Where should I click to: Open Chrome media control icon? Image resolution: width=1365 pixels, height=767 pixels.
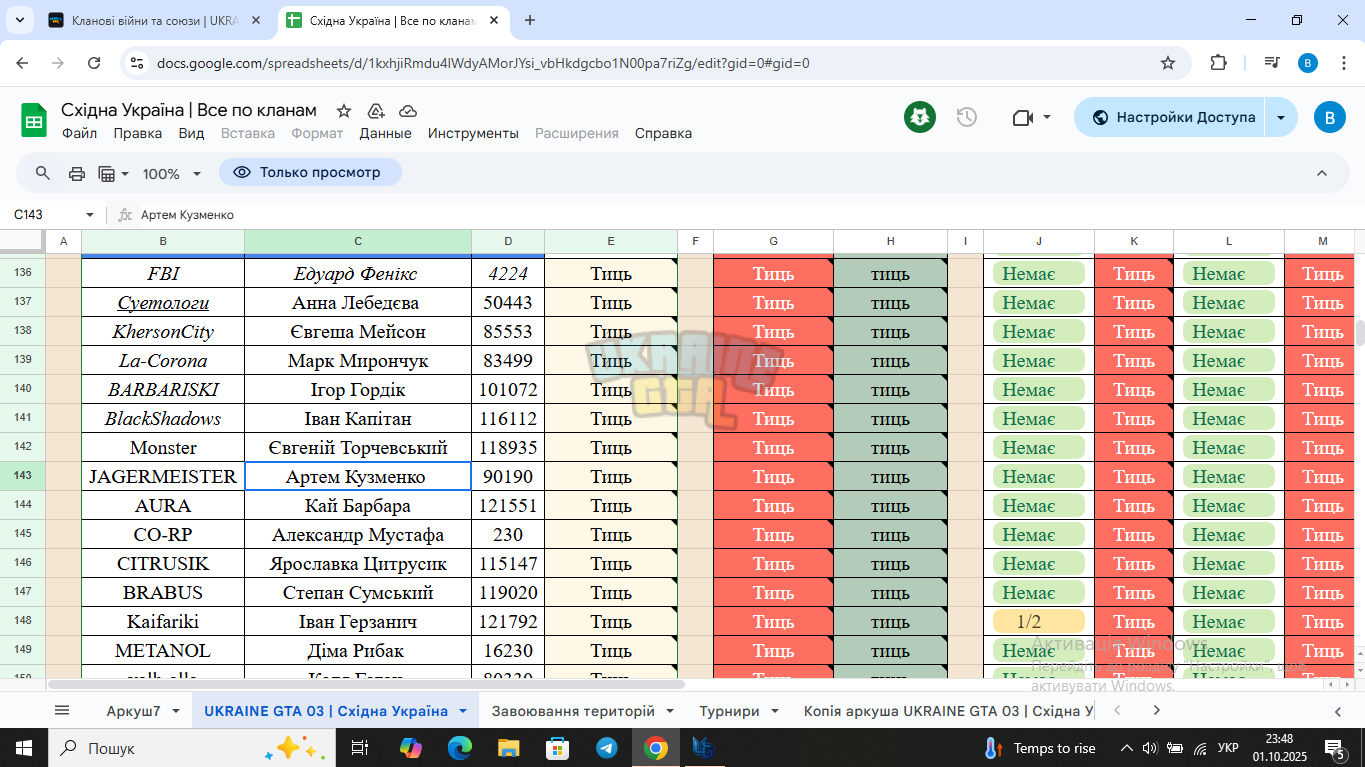pos(1272,63)
